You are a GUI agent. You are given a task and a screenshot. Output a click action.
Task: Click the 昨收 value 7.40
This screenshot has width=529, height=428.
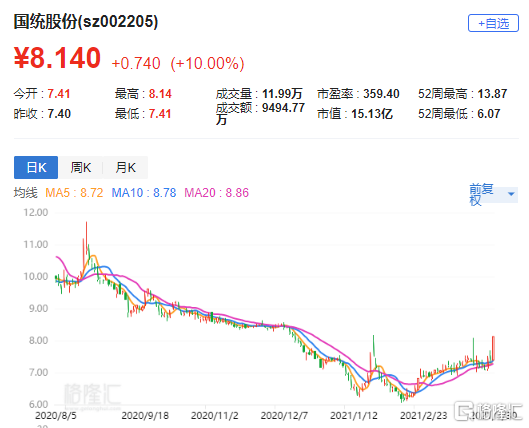pos(59,114)
